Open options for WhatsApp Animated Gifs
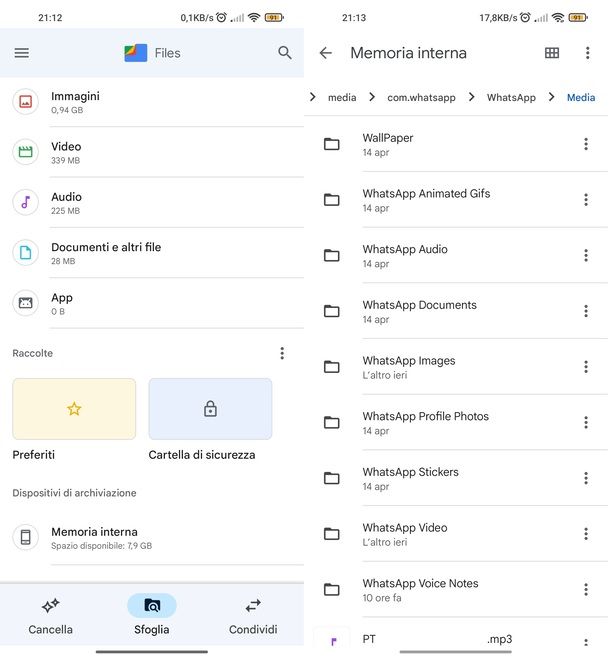 (586, 200)
